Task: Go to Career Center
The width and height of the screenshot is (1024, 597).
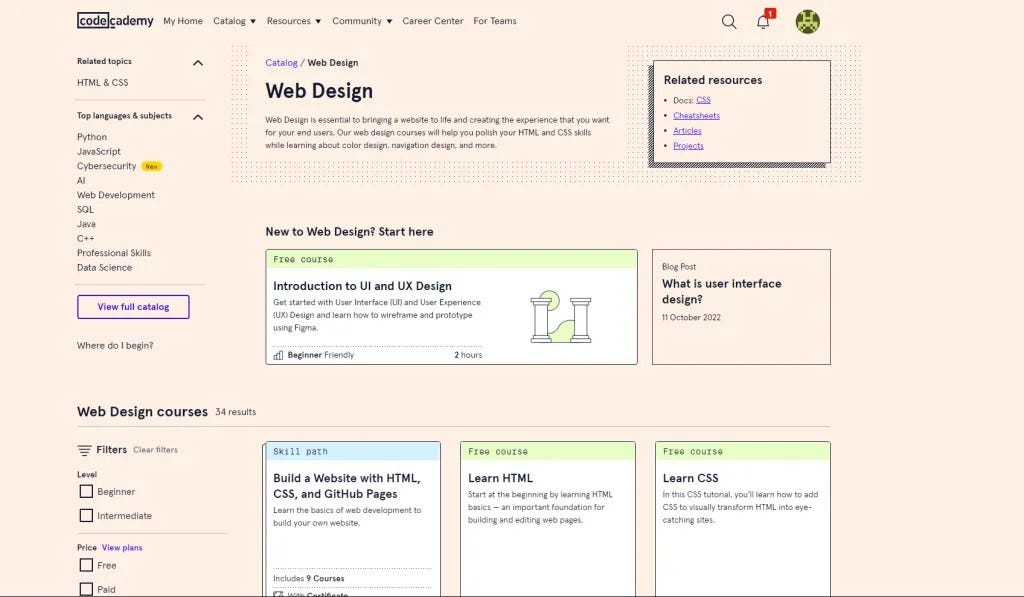Action: [433, 21]
